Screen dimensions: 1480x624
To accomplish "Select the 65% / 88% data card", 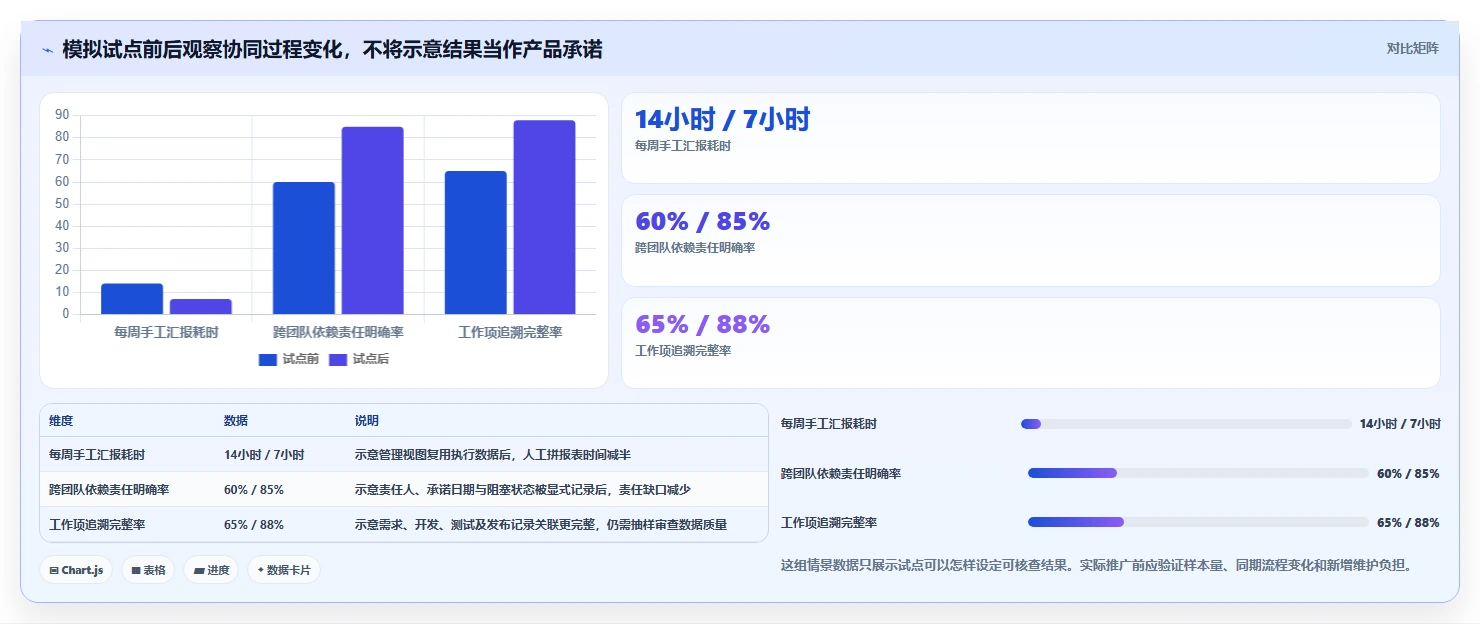I will pos(1031,343).
